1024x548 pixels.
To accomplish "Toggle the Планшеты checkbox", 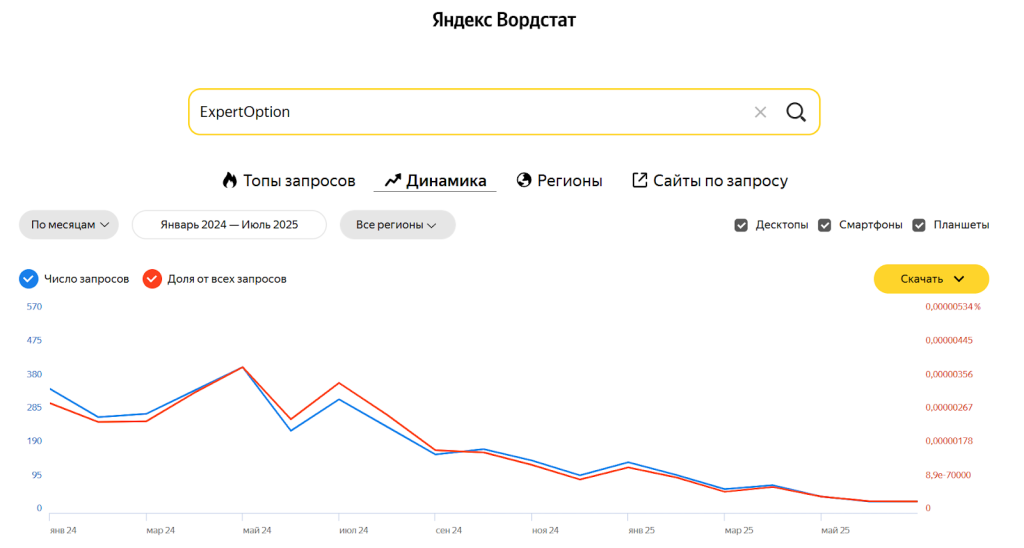I will (919, 225).
